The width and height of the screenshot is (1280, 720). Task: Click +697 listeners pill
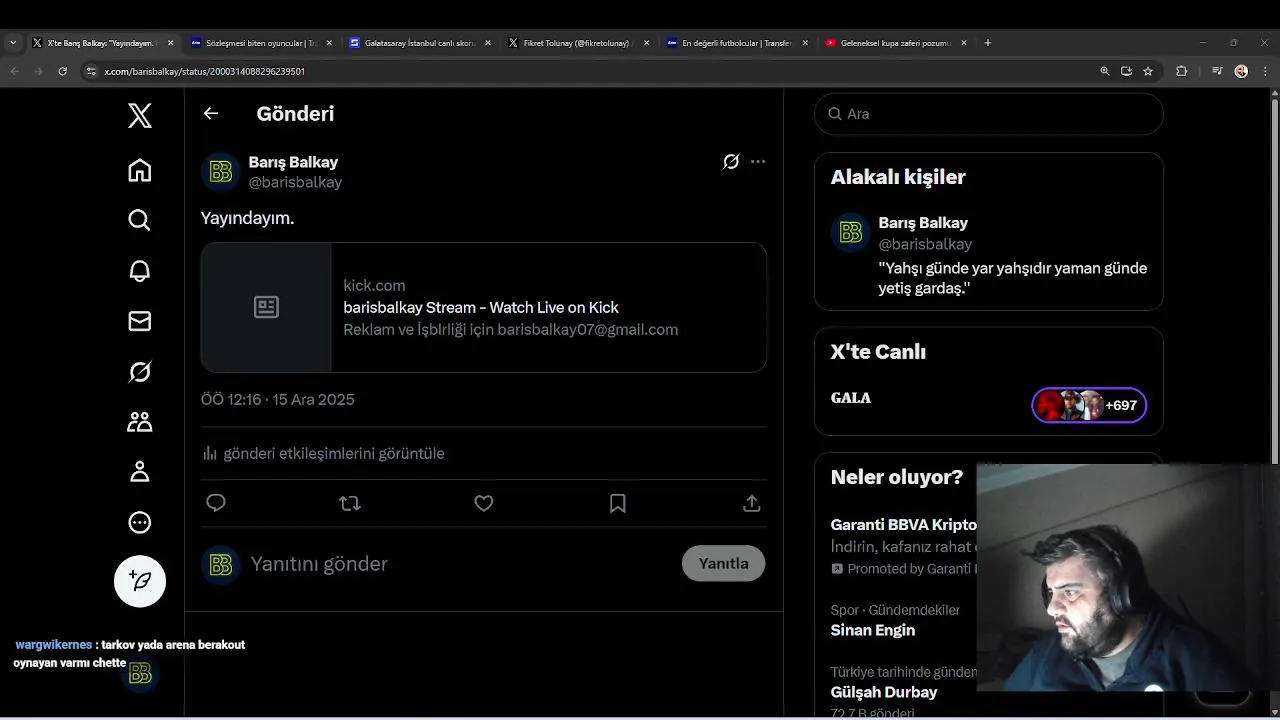click(1089, 405)
